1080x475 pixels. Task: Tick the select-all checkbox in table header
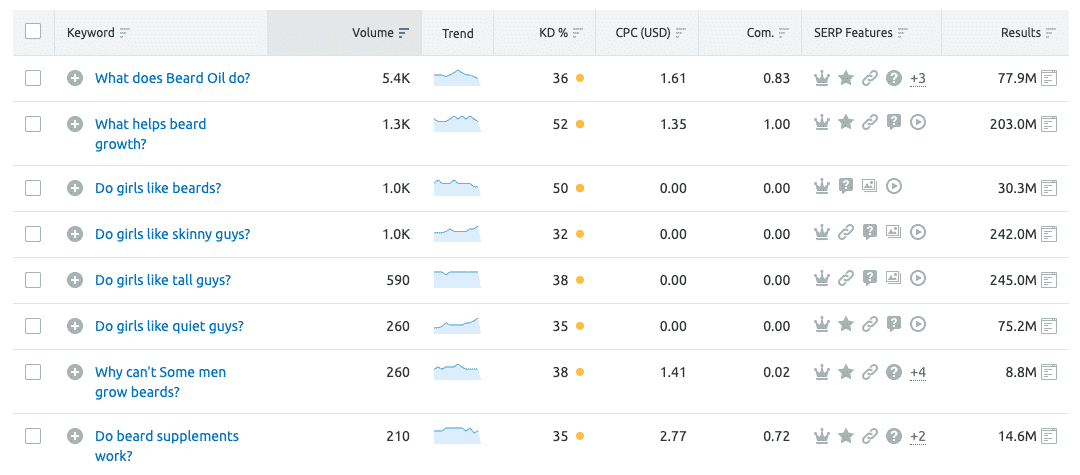pyautogui.click(x=33, y=32)
